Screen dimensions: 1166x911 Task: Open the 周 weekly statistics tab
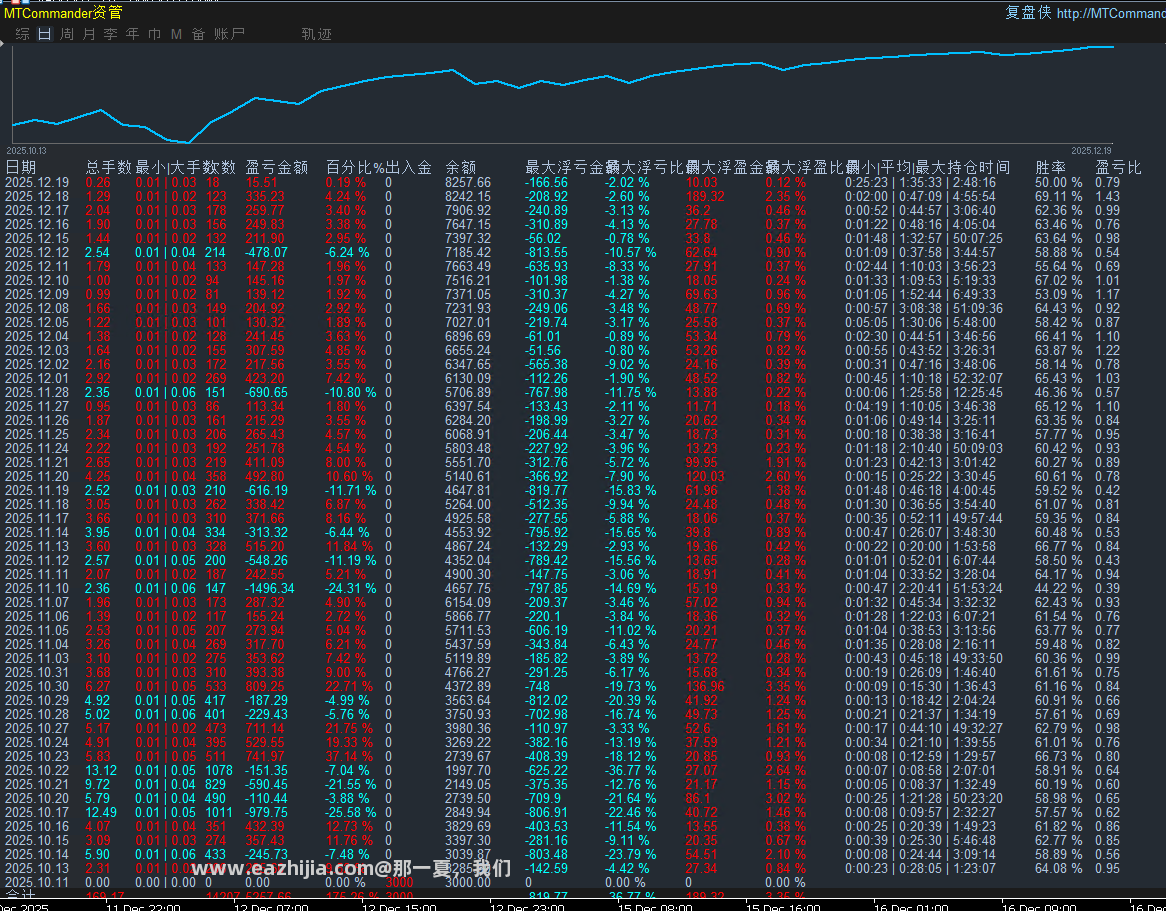67,34
